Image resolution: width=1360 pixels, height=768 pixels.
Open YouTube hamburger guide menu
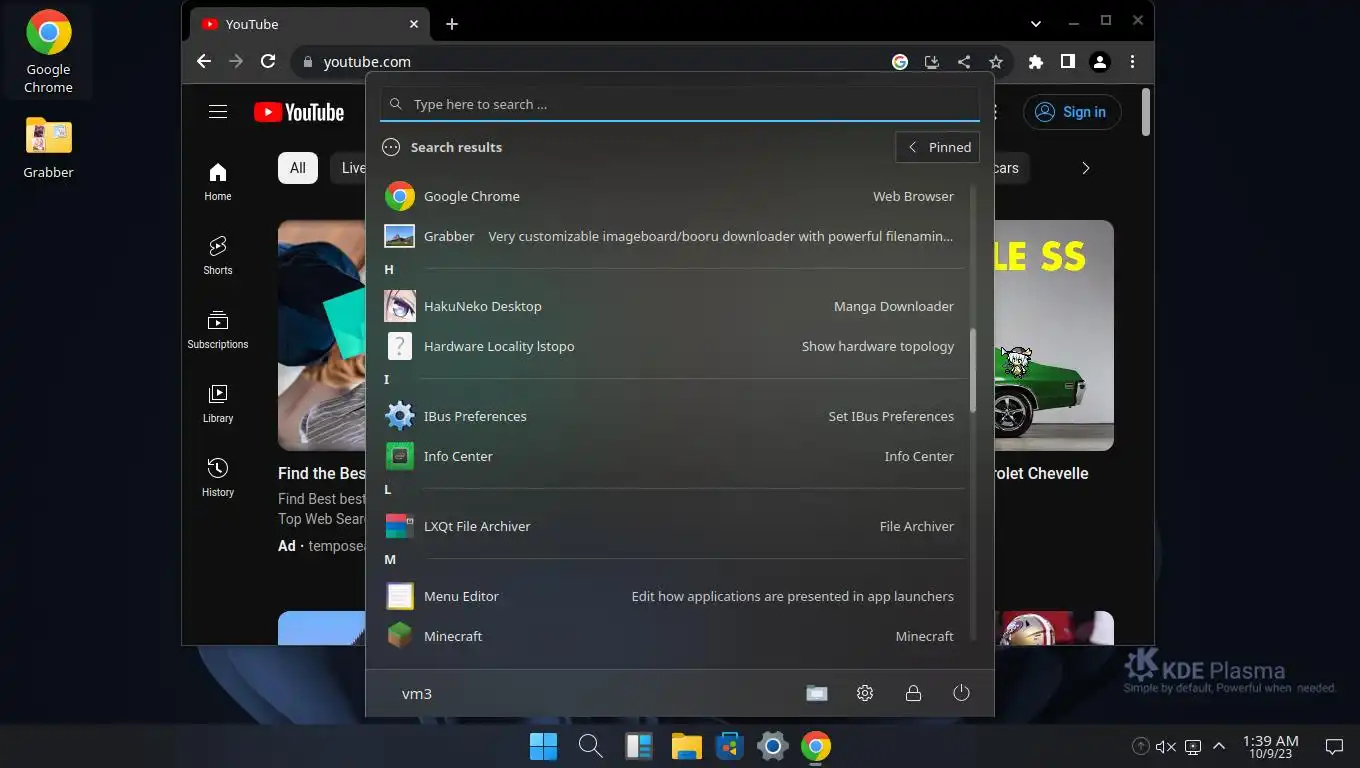click(218, 112)
